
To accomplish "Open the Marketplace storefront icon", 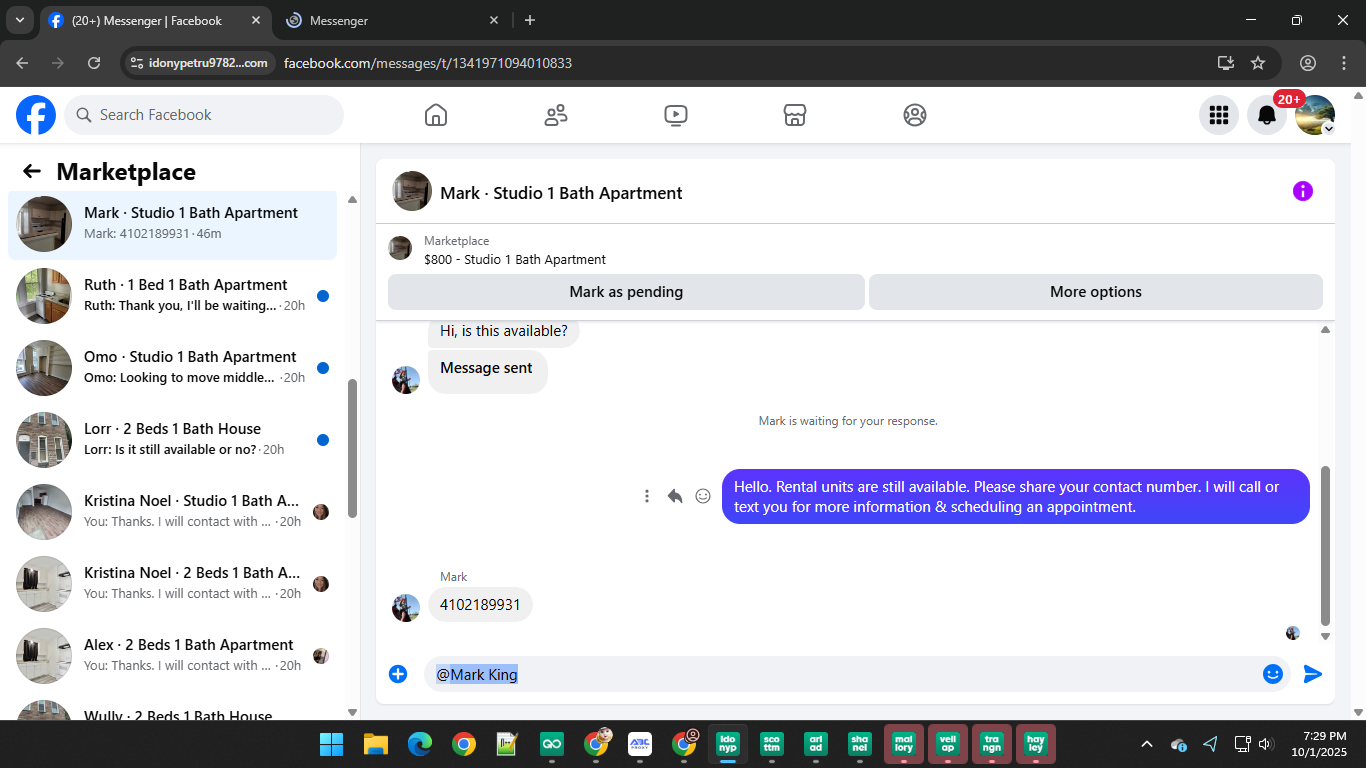I will (795, 115).
